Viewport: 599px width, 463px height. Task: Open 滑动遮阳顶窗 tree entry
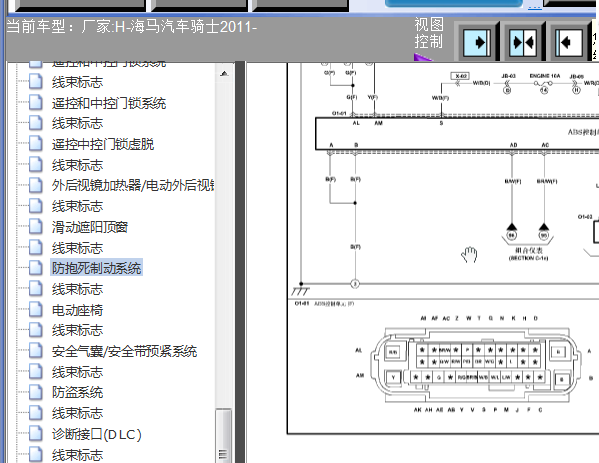[x=89, y=227]
